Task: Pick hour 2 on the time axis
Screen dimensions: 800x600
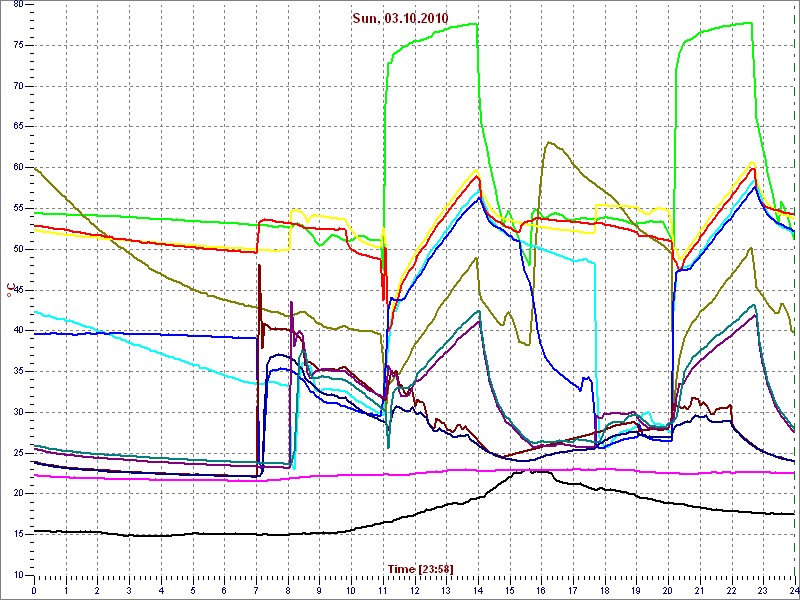Action: tap(97, 589)
